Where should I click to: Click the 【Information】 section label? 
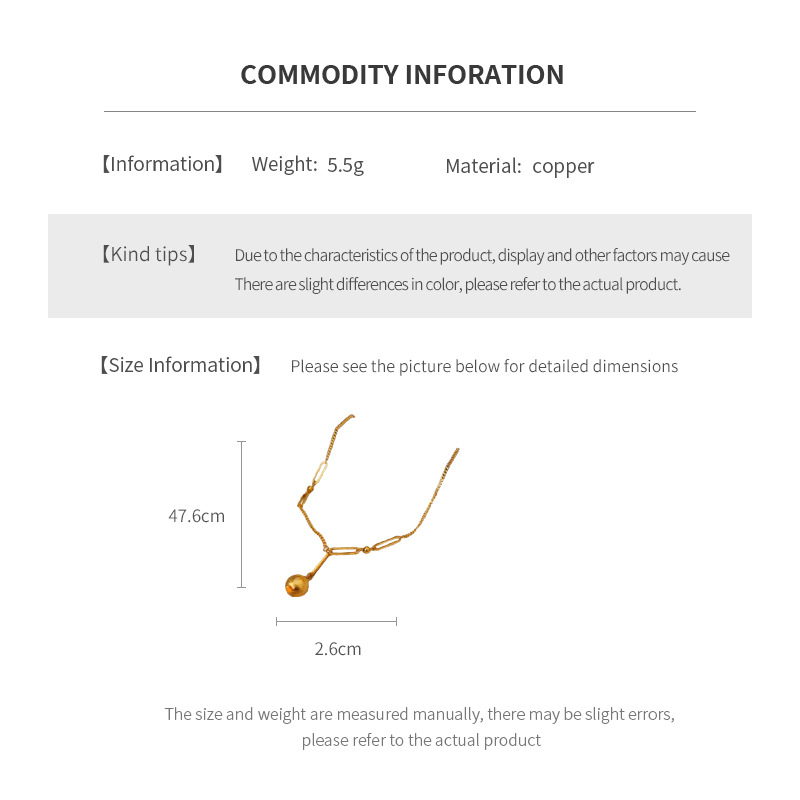[162, 165]
